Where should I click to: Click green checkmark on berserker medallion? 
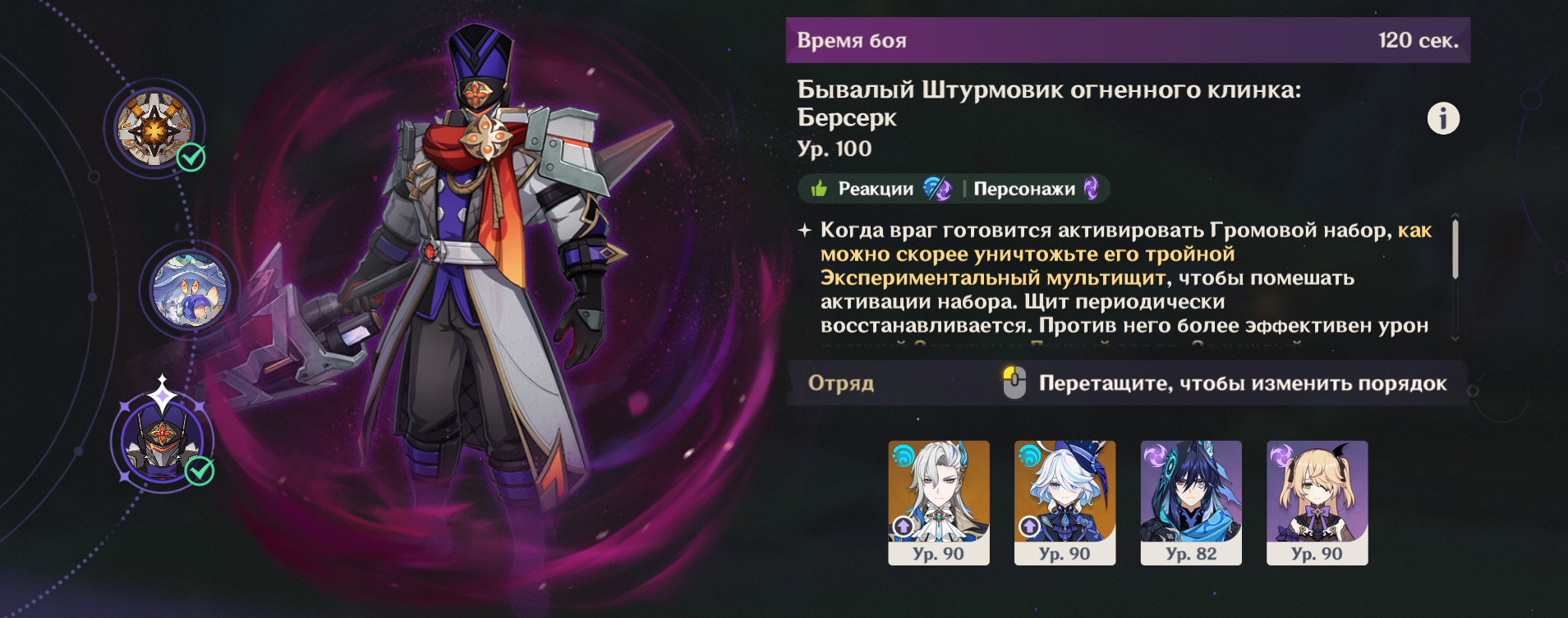click(x=200, y=471)
